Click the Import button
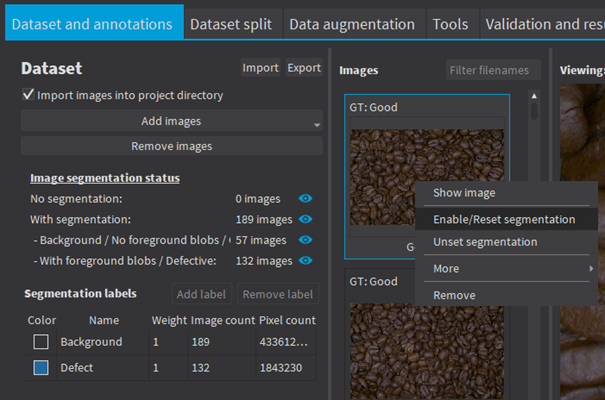The image size is (605, 400). coord(260,68)
